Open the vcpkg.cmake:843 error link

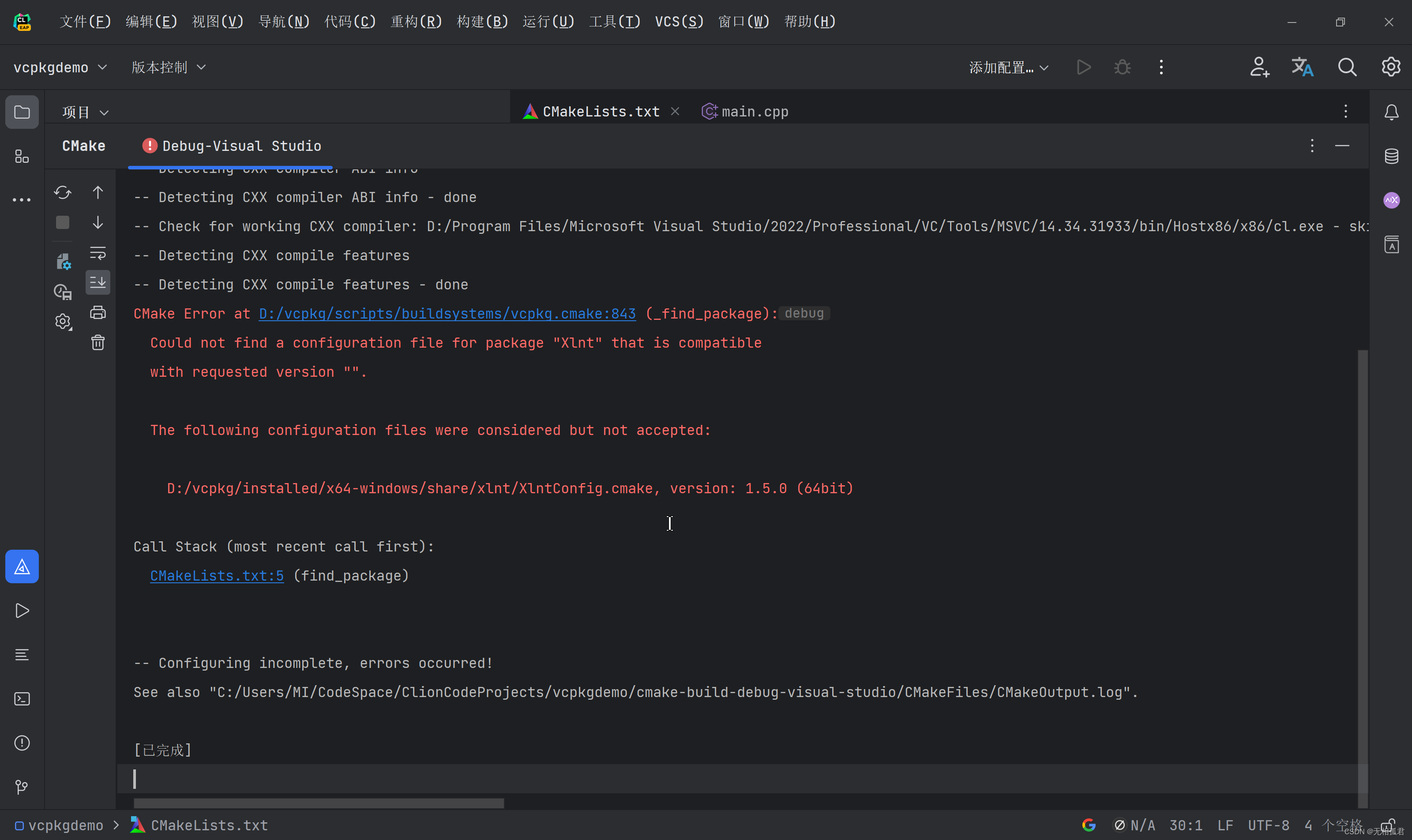click(447, 314)
